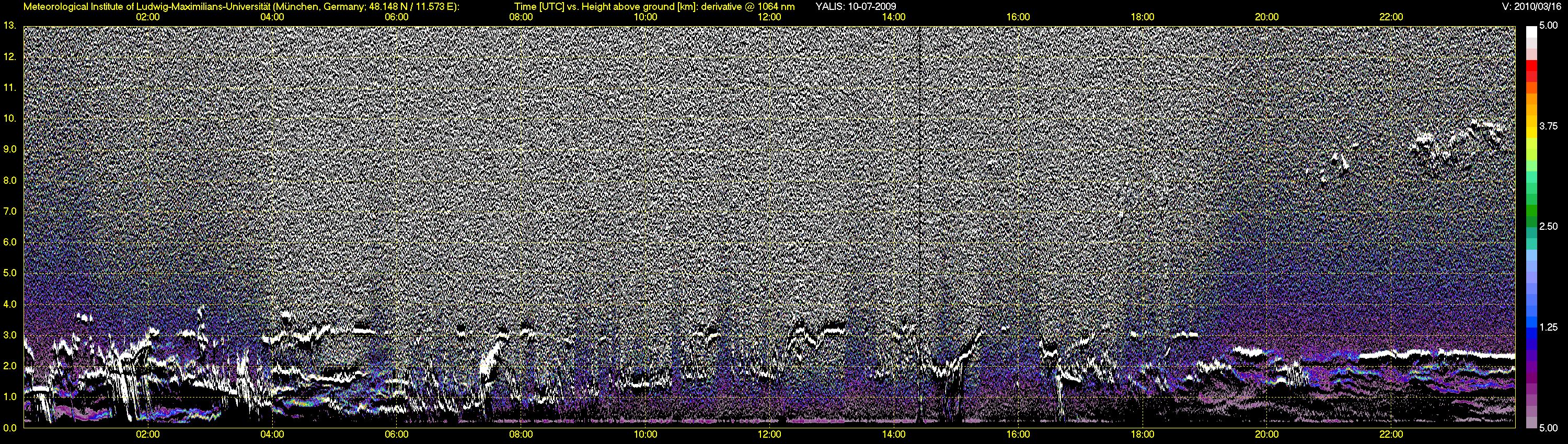Click the '9.0' height axis label
1568x444 pixels.
click(x=10, y=149)
